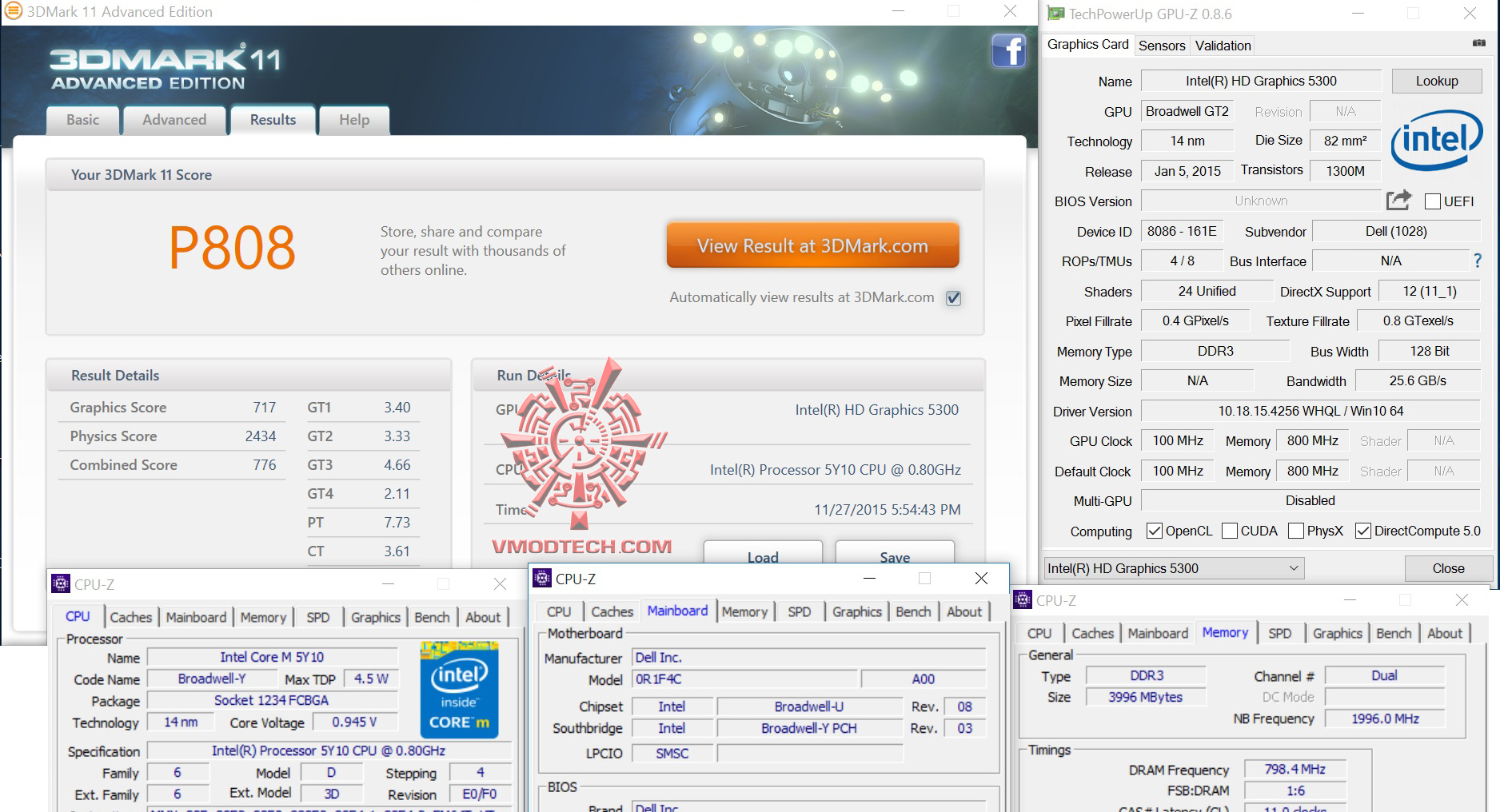Image resolution: width=1500 pixels, height=812 pixels.
Task: Click the Graphics Score value 717
Action: coord(265,408)
